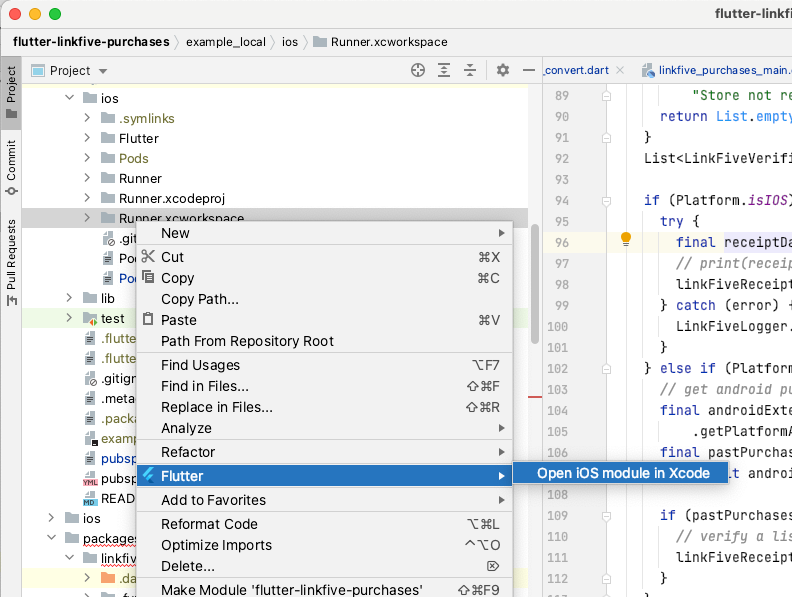The height and width of the screenshot is (597, 792).
Task: Switch to the convert.dart editor tab
Action: pos(577,70)
